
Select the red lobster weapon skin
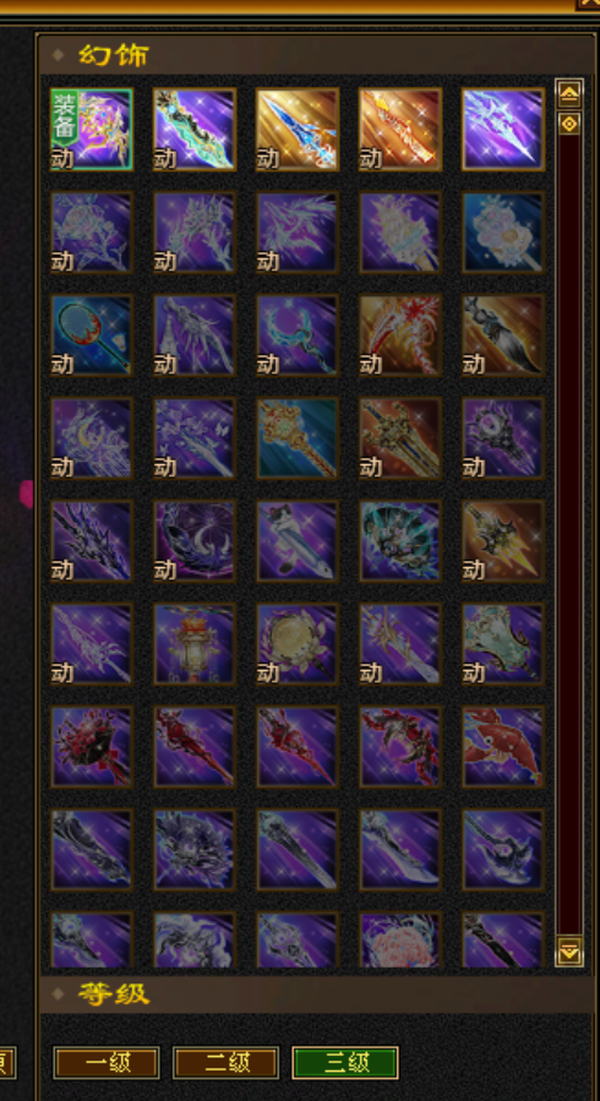[x=503, y=747]
